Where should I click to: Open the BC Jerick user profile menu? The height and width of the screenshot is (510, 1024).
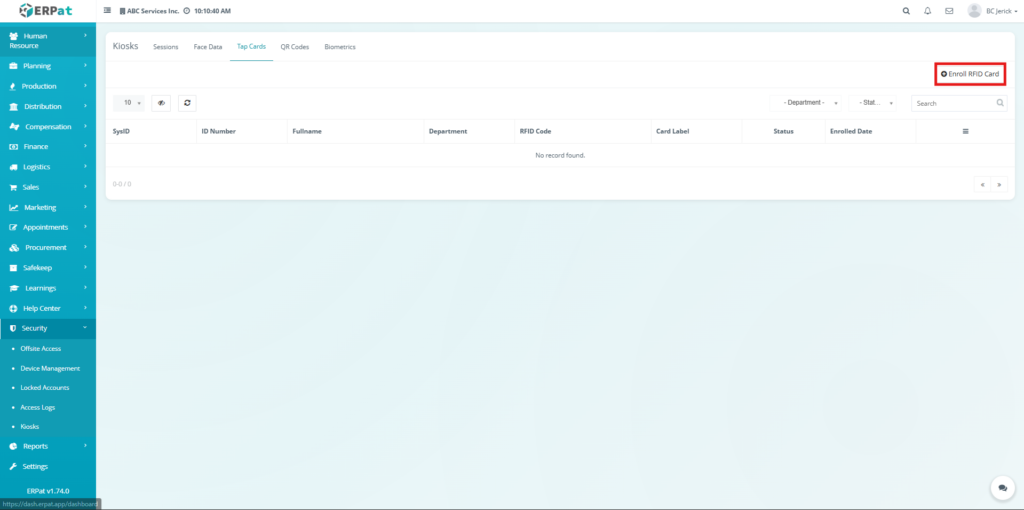990,11
